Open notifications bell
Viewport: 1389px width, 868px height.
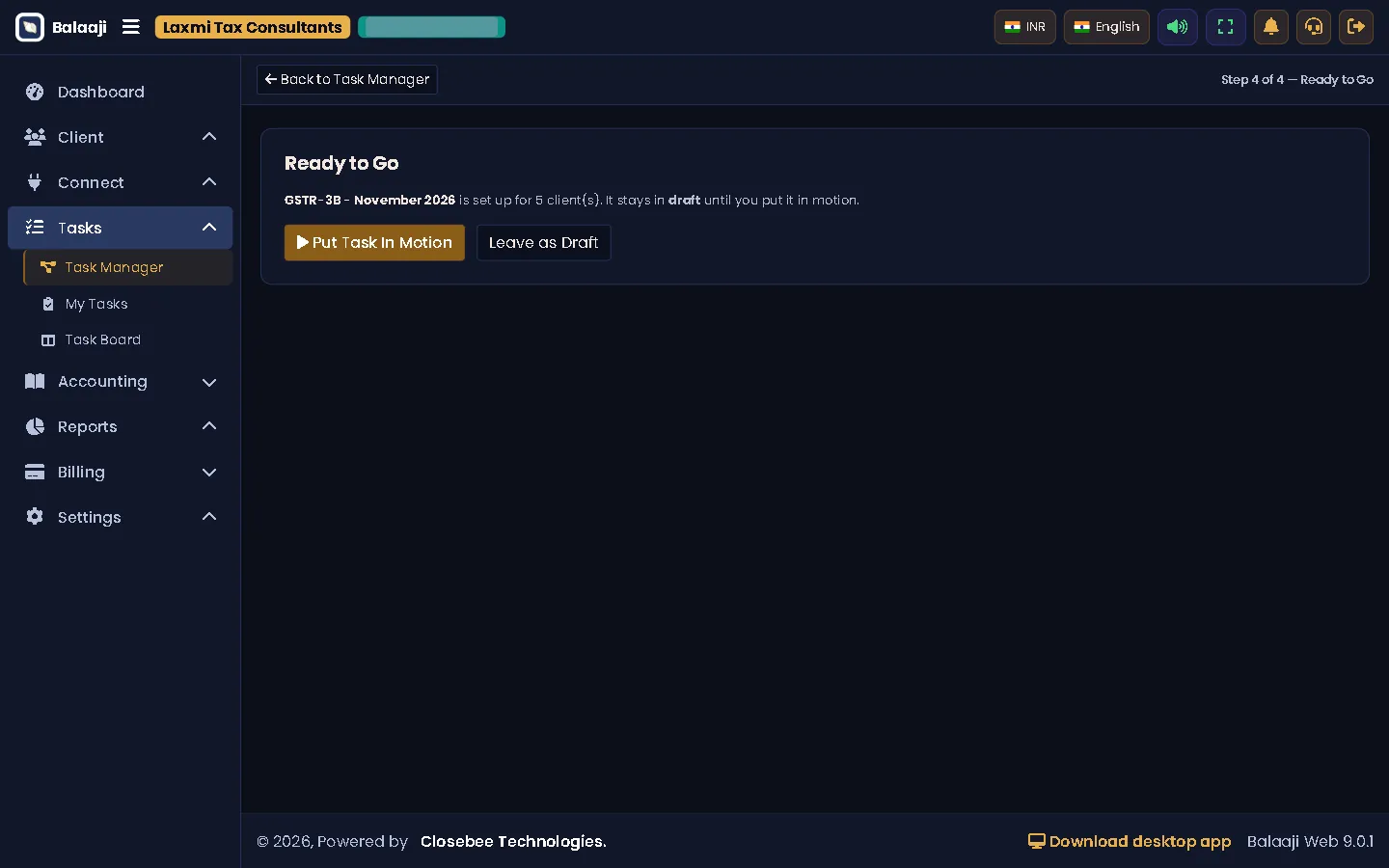pyautogui.click(x=1271, y=27)
